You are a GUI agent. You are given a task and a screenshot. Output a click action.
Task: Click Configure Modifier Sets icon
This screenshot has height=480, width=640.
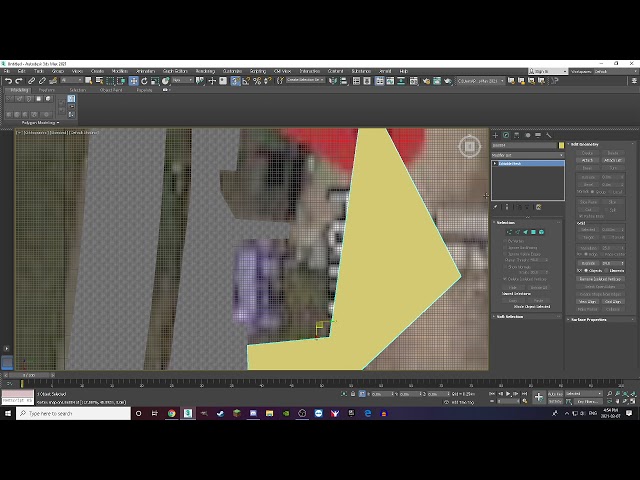point(539,207)
